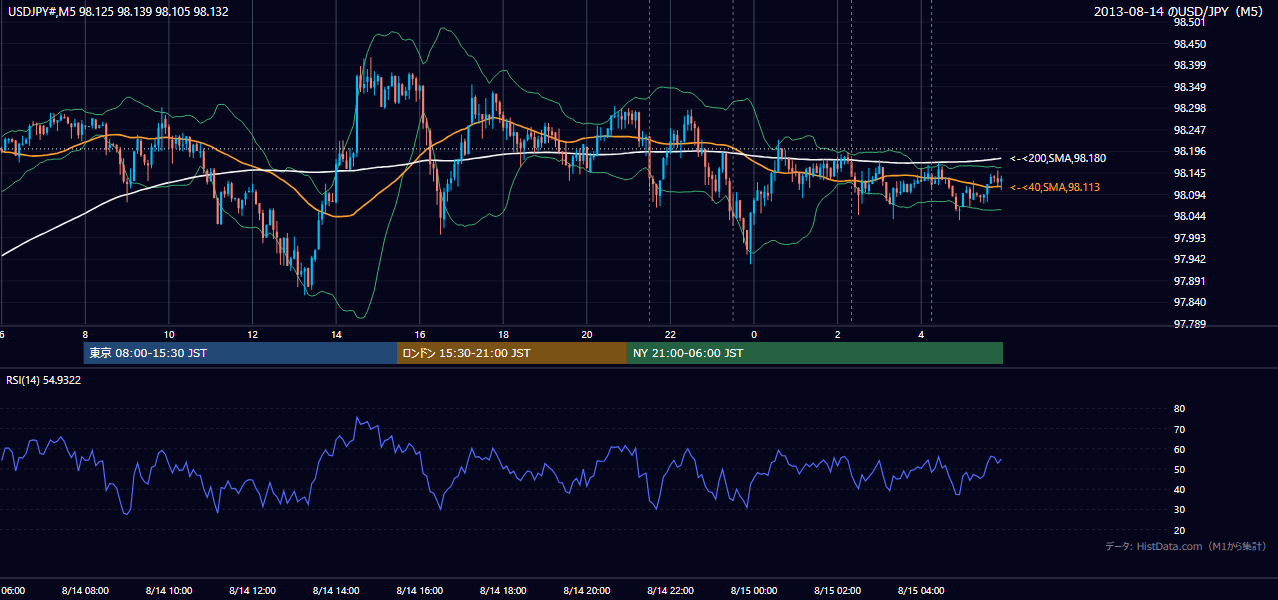This screenshot has height=600, width=1278.
Task: Click price axis value 97.942
Action: point(1188,259)
